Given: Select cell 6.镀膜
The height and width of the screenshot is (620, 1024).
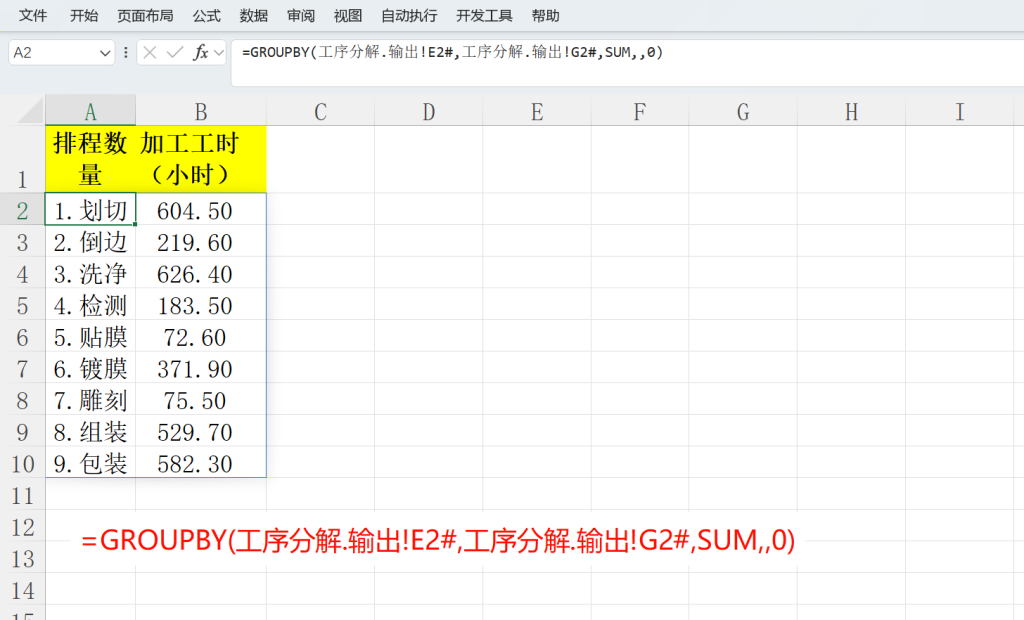Looking at the screenshot, I should [x=90, y=367].
